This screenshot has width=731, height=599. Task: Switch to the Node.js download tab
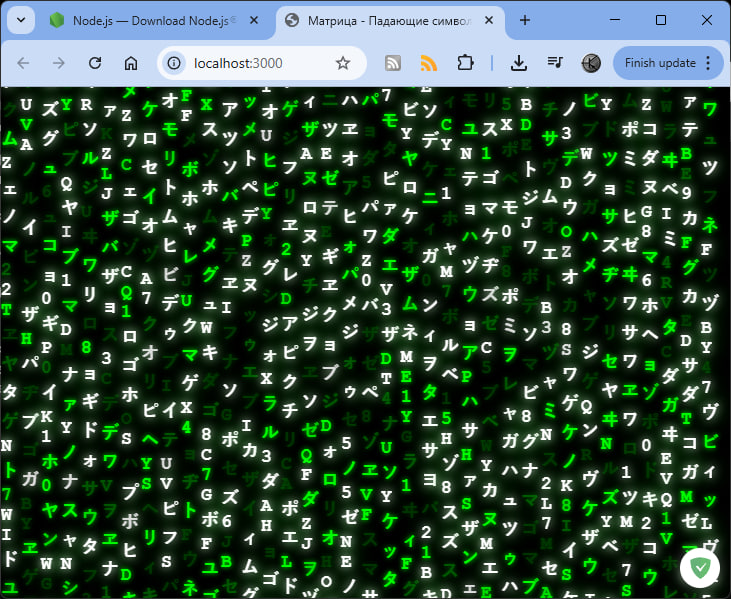coord(150,20)
